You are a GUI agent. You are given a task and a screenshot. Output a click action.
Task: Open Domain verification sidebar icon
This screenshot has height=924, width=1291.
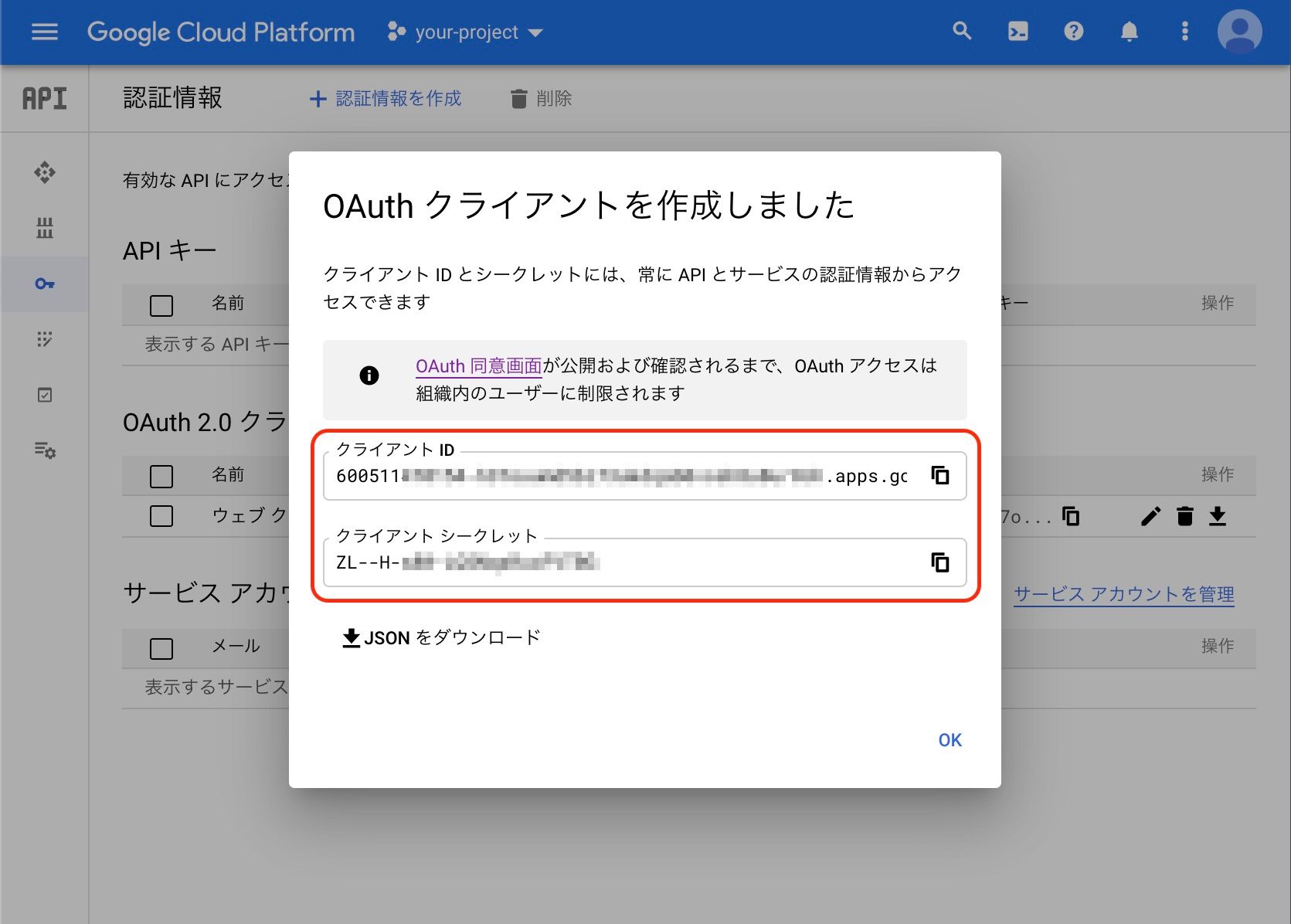point(45,395)
